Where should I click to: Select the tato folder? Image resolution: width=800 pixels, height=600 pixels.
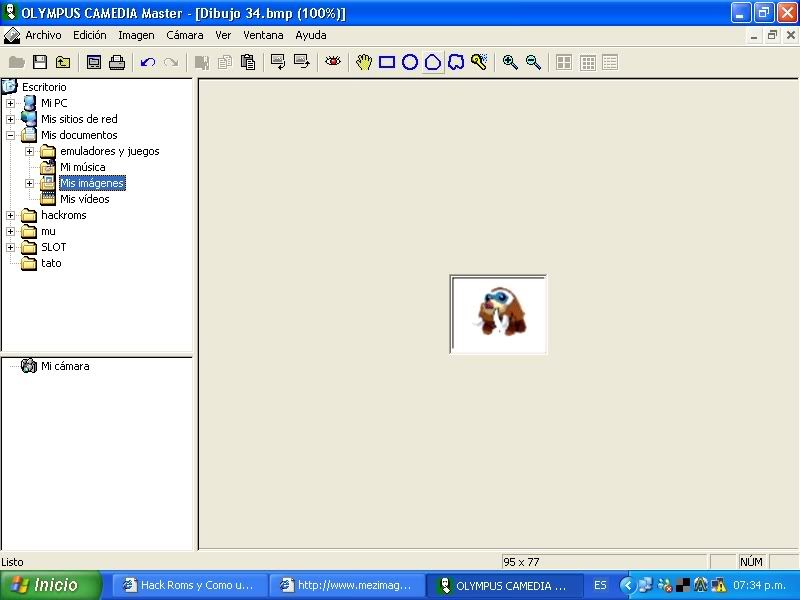(51, 263)
